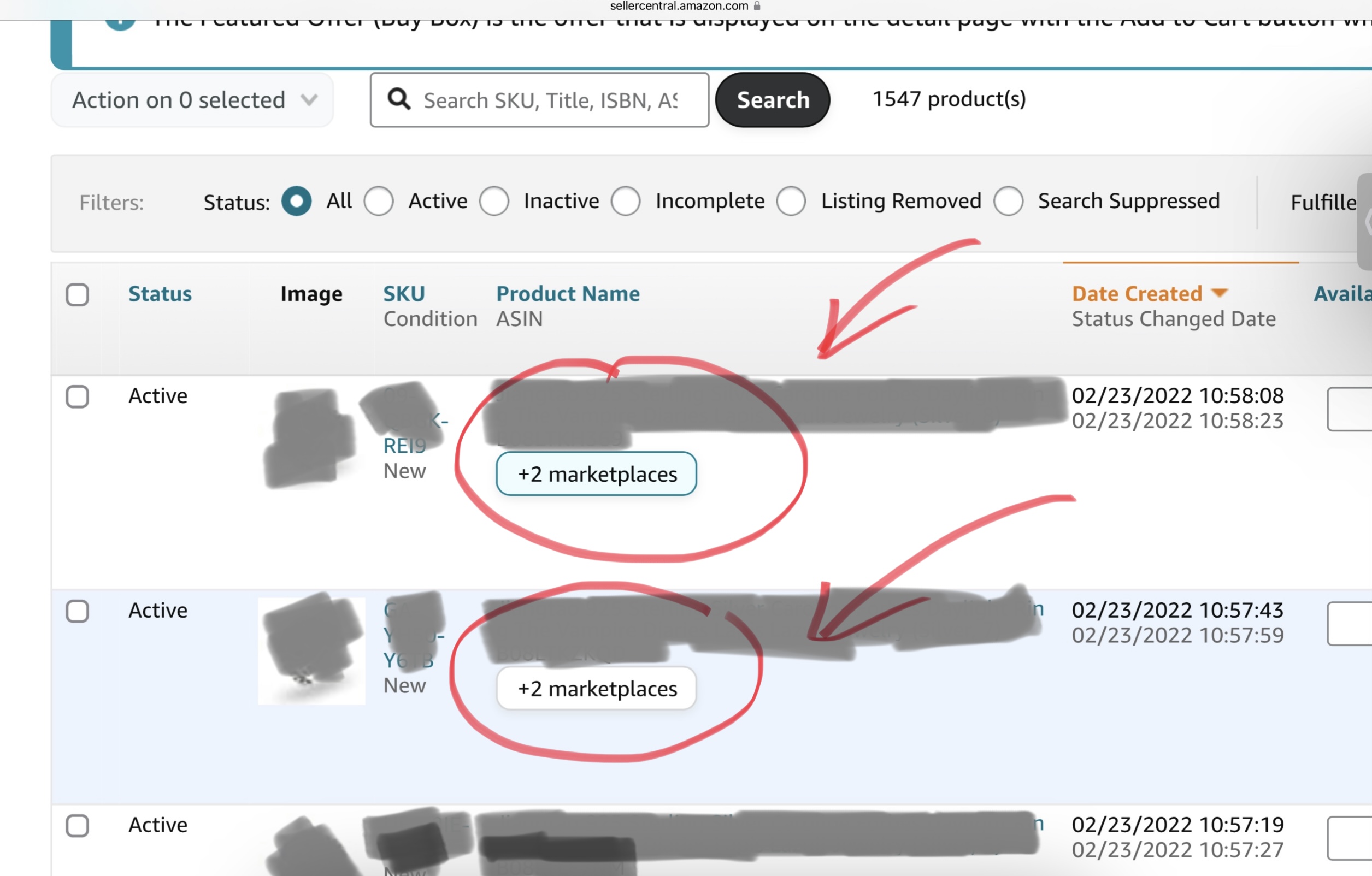Viewport: 1372px width, 876px height.
Task: Tick the checkbox for the 10:58:08 product row
Action: 78,397
